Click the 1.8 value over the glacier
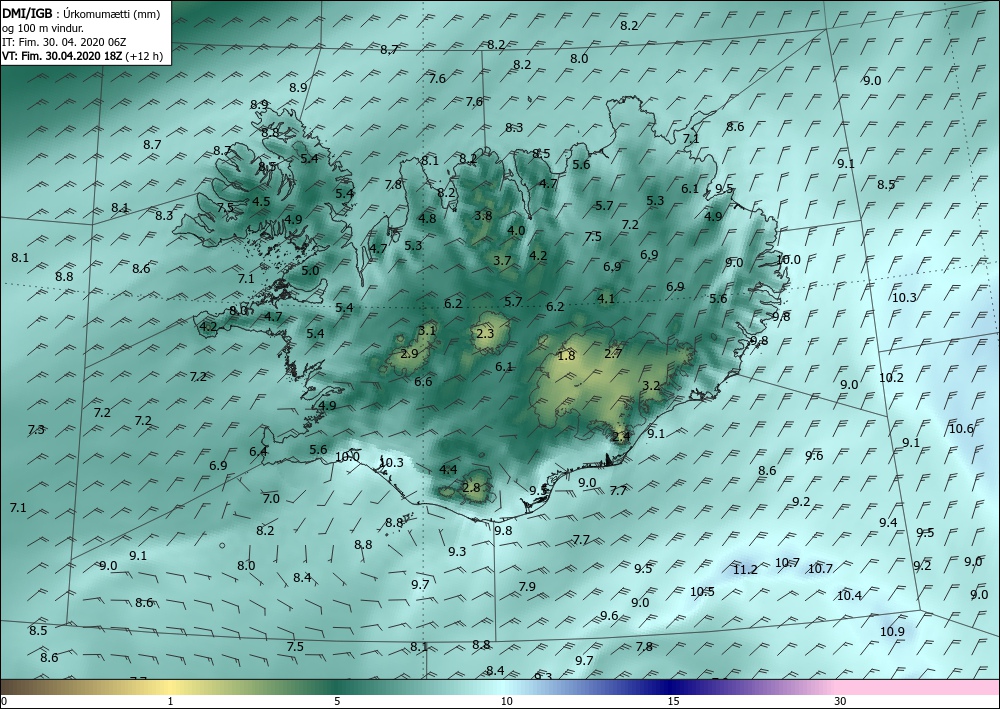 [x=566, y=356]
